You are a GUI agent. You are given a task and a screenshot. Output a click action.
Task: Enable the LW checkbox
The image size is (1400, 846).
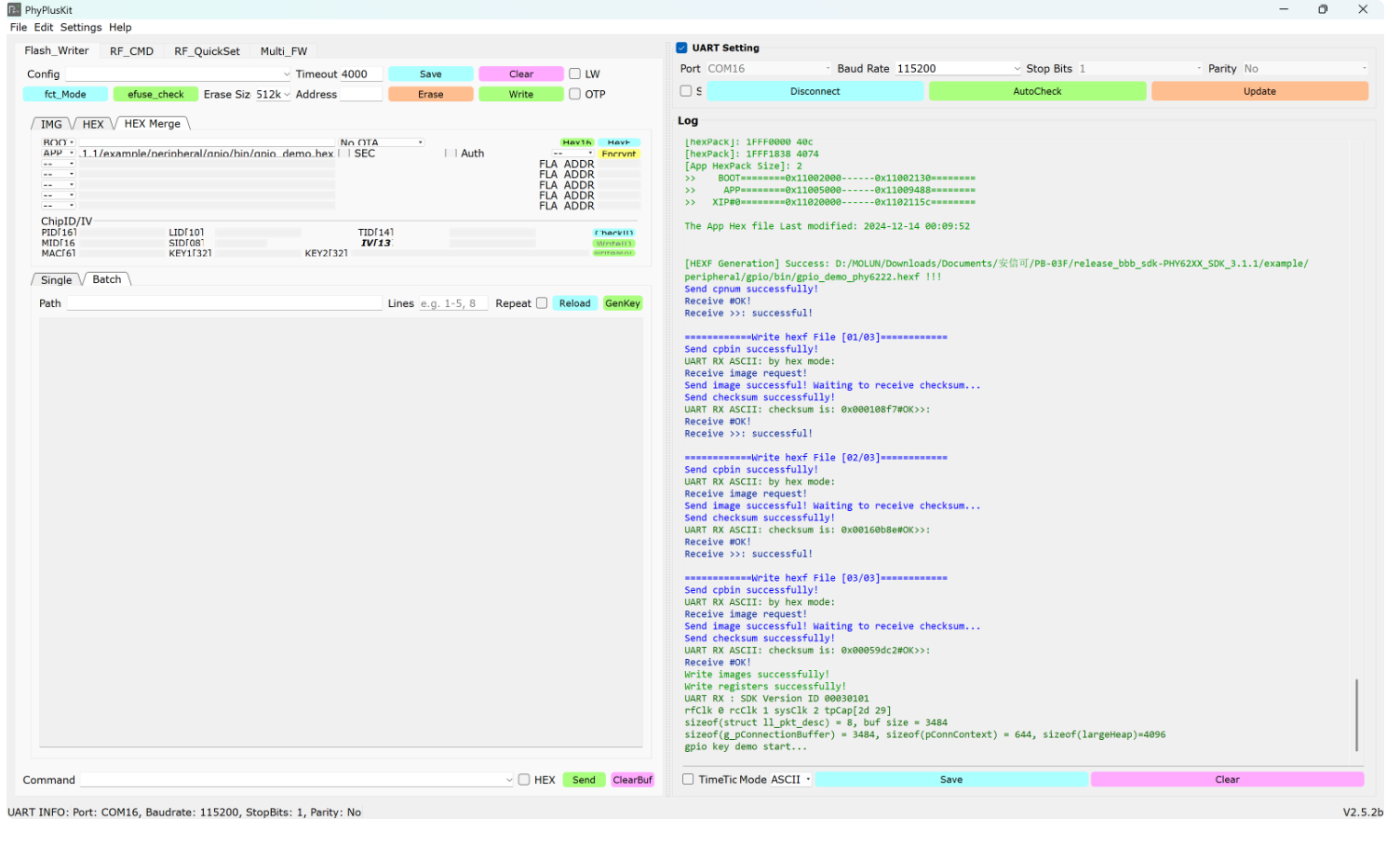[x=574, y=74]
